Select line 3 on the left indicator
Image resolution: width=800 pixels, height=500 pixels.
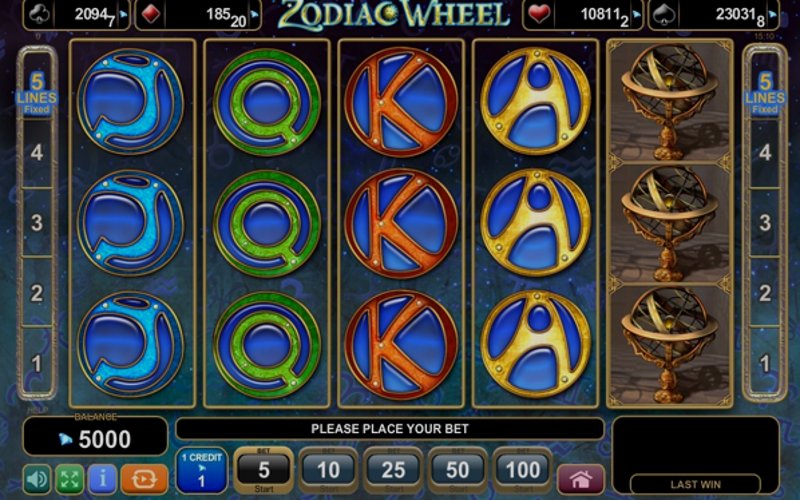pyautogui.click(x=37, y=222)
